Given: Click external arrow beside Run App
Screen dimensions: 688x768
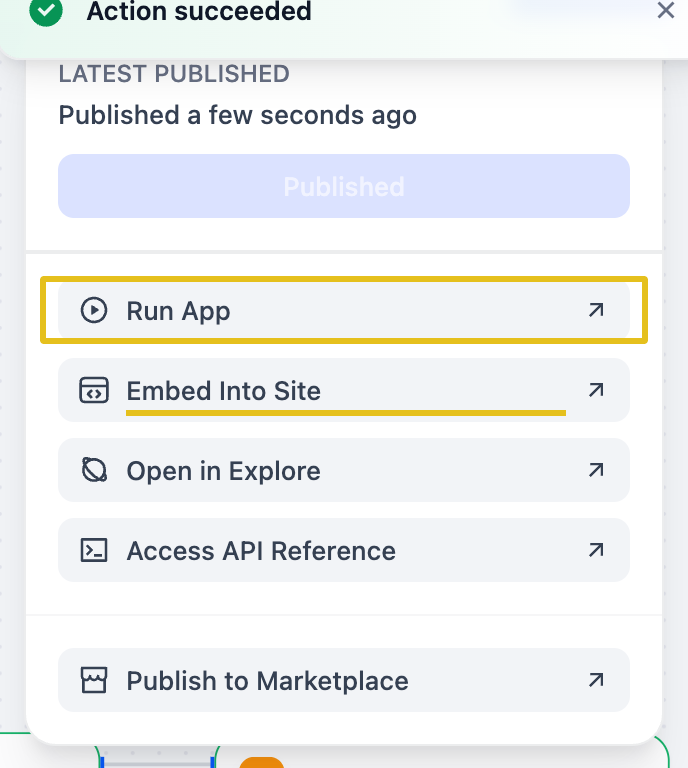Looking at the screenshot, I should click(596, 310).
